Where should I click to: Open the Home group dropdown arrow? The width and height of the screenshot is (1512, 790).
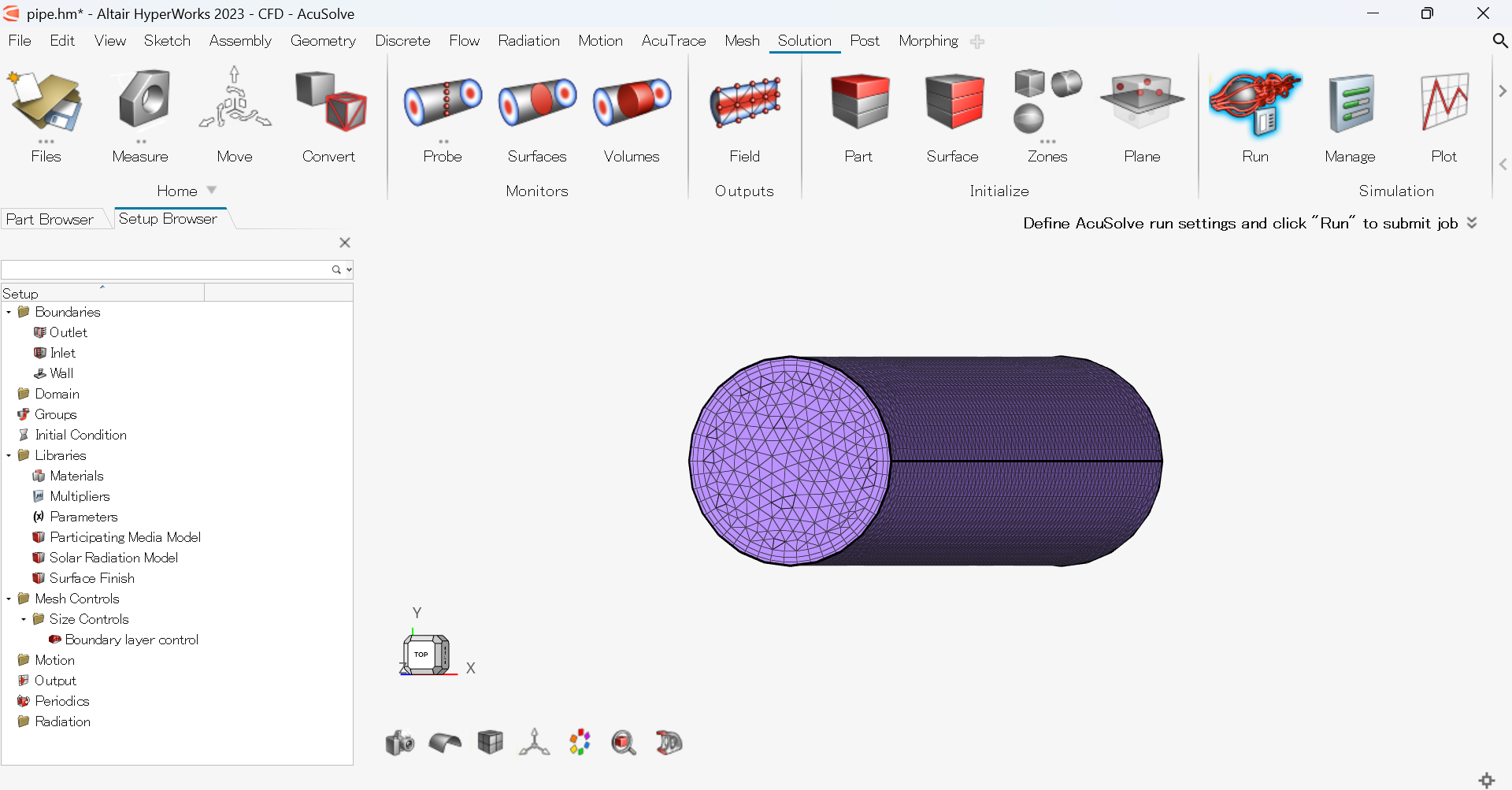click(x=211, y=190)
